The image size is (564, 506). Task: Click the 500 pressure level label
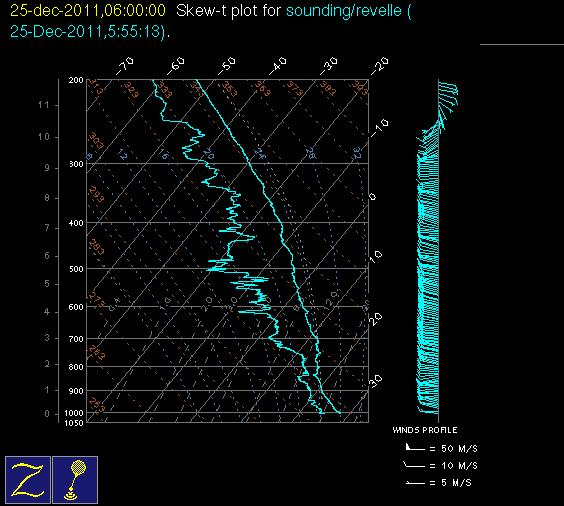[76, 269]
